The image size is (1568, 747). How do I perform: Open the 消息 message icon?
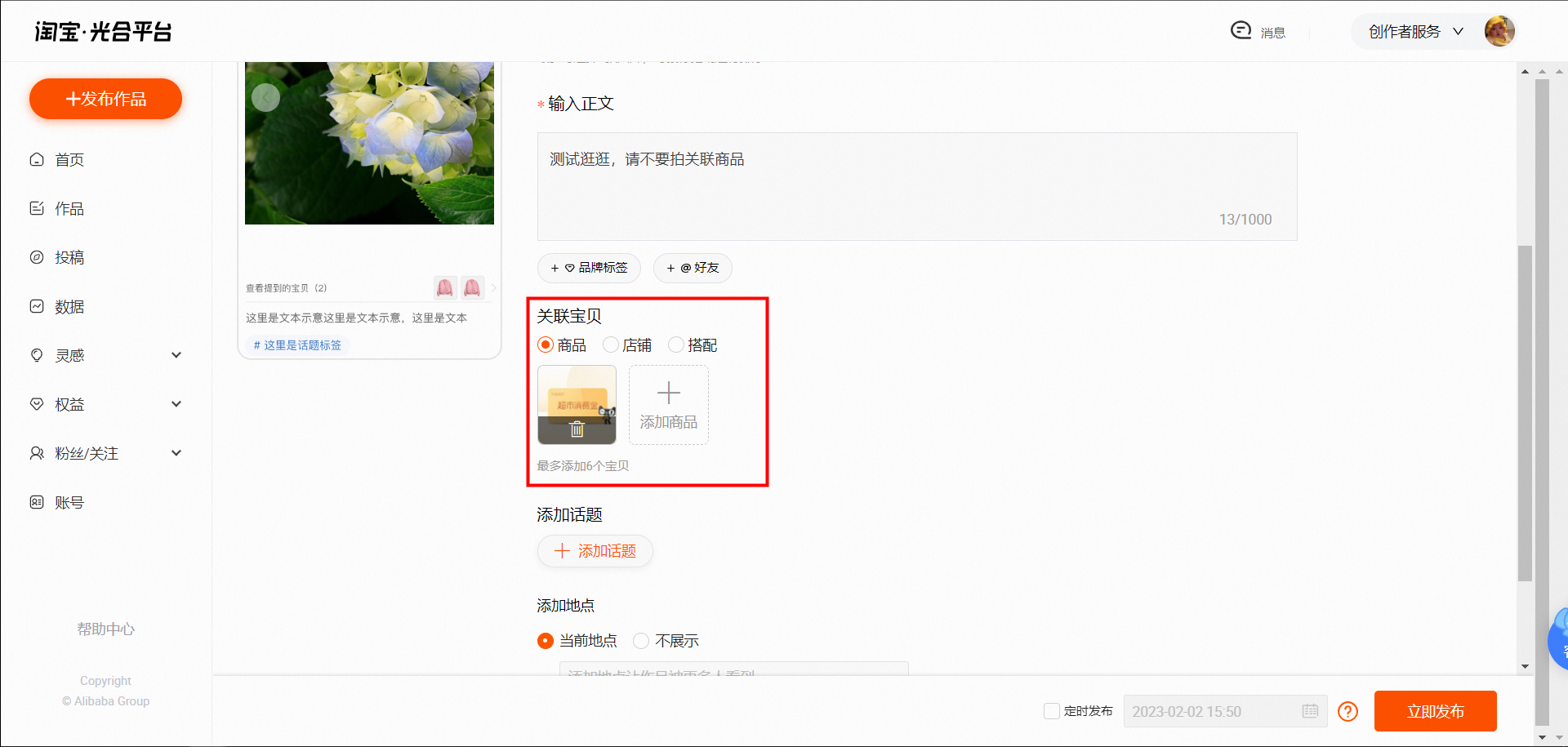tap(1241, 31)
